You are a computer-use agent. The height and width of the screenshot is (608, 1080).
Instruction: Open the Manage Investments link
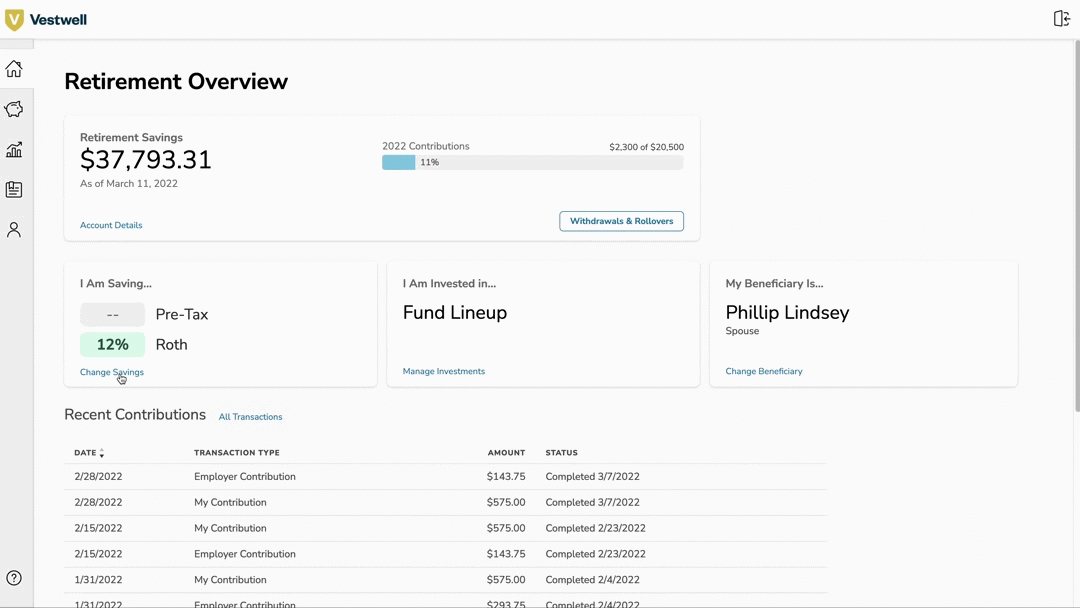tap(444, 371)
